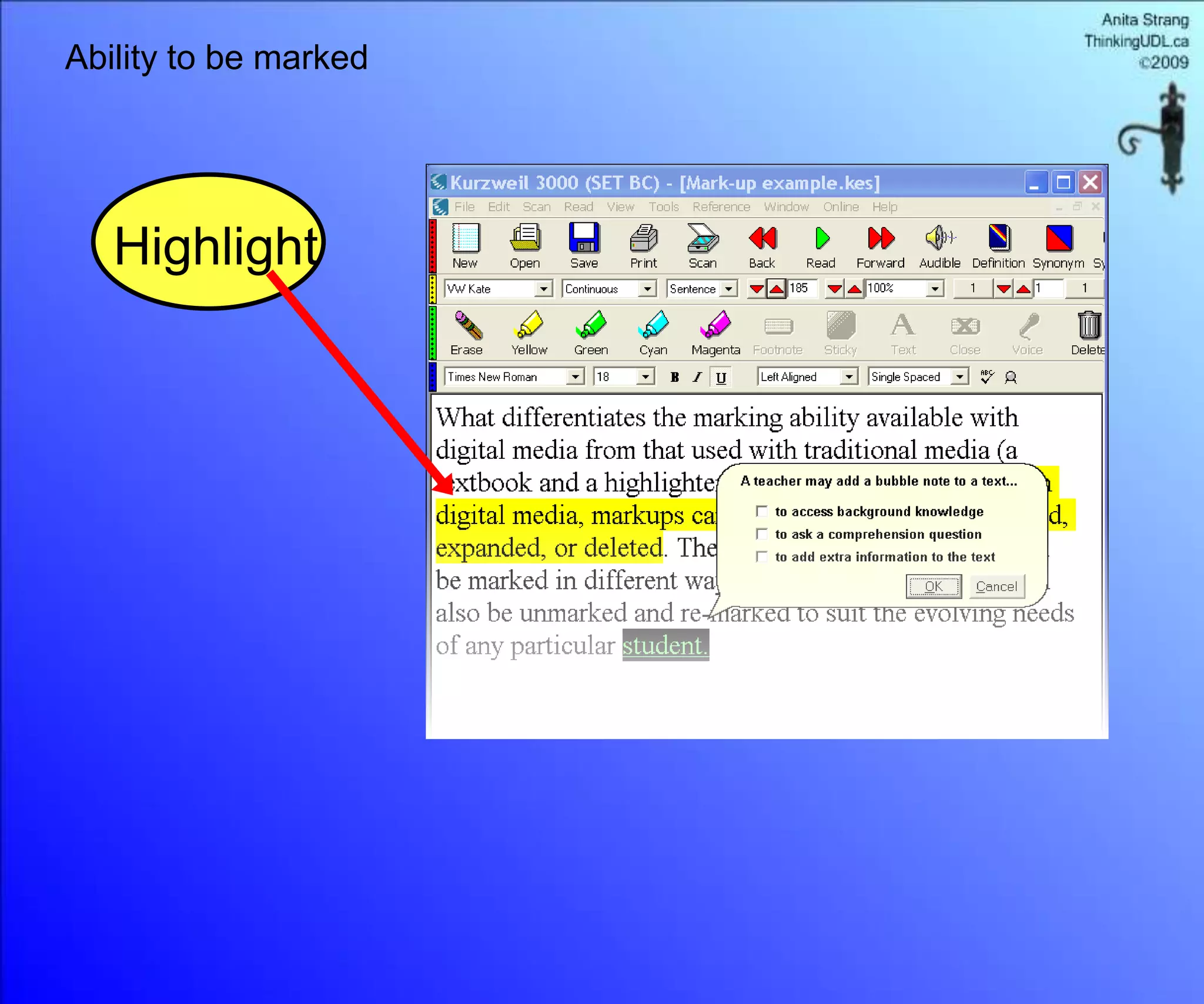The image size is (1204, 1004).
Task: Open the 100% zoom dropdown
Action: [935, 289]
